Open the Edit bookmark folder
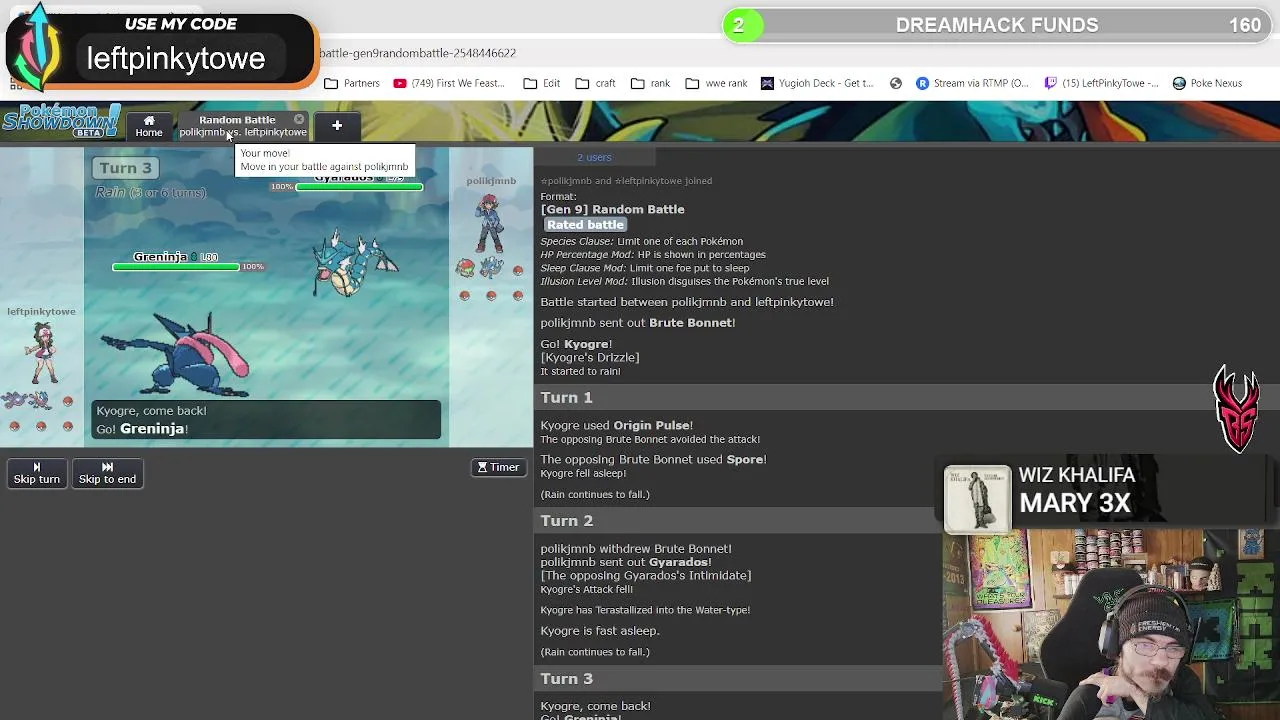The height and width of the screenshot is (720, 1280). [x=542, y=83]
